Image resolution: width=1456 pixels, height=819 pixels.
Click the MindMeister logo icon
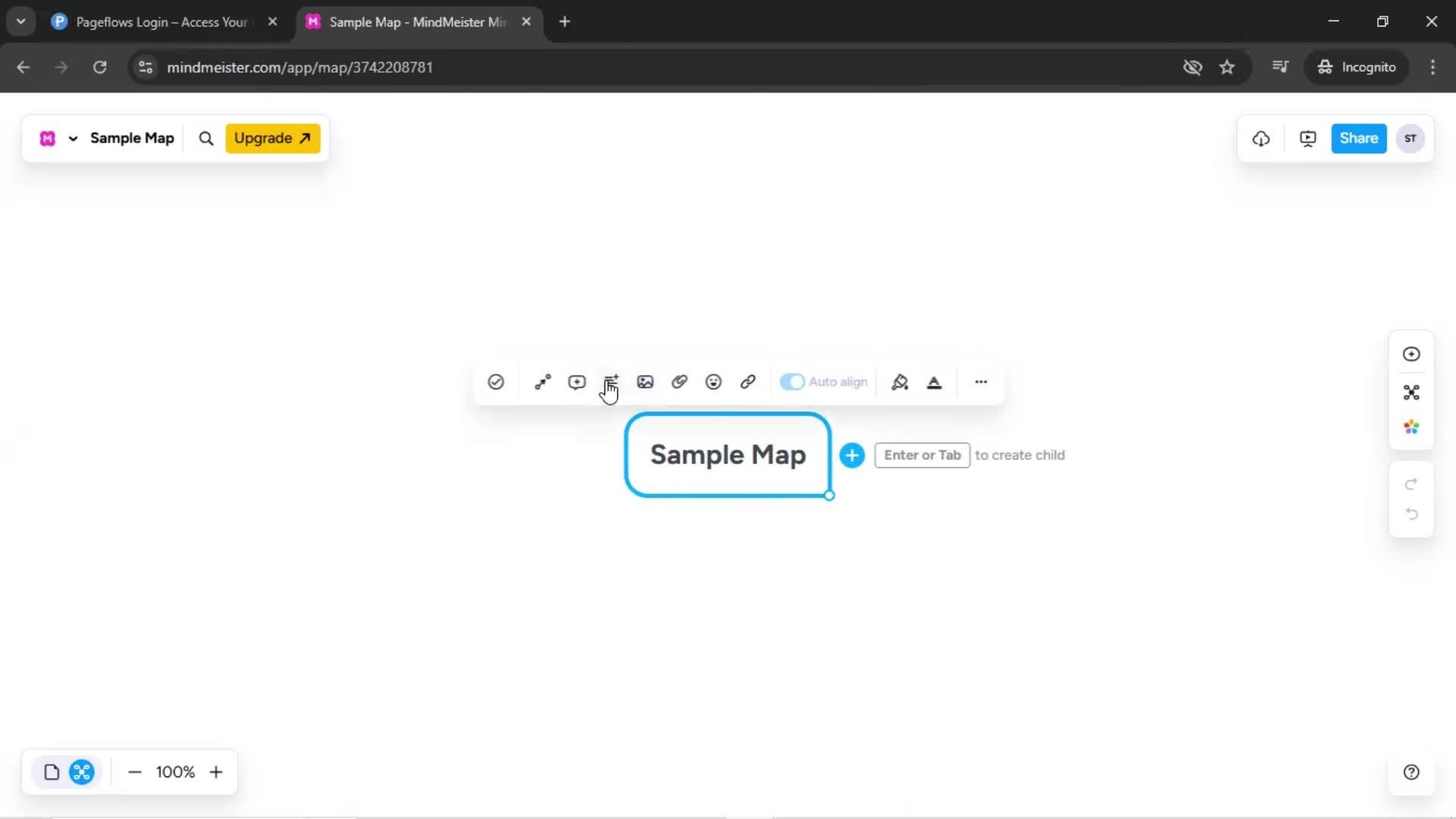(x=48, y=138)
